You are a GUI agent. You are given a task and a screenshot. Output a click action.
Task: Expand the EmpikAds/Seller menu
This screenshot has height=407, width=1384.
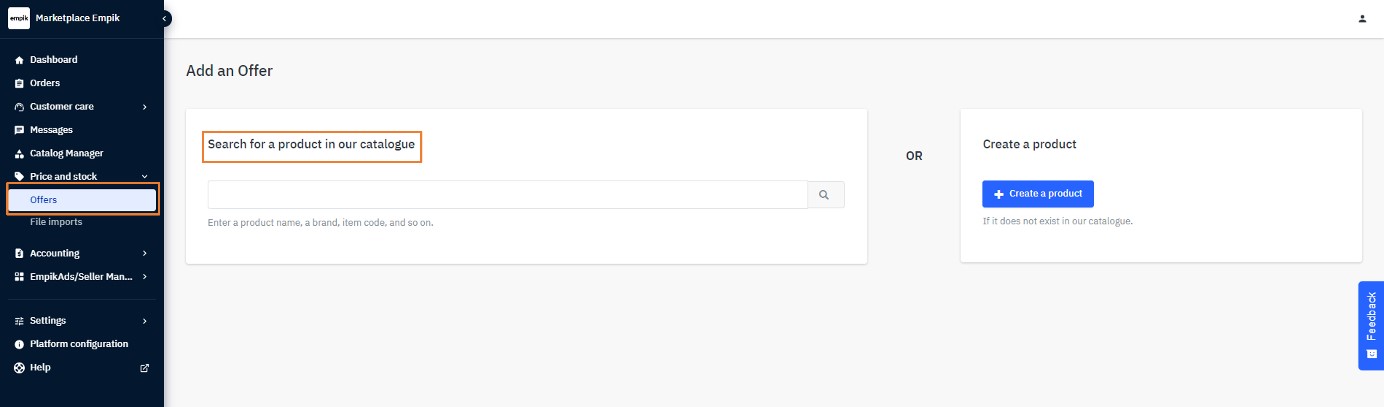click(145, 277)
